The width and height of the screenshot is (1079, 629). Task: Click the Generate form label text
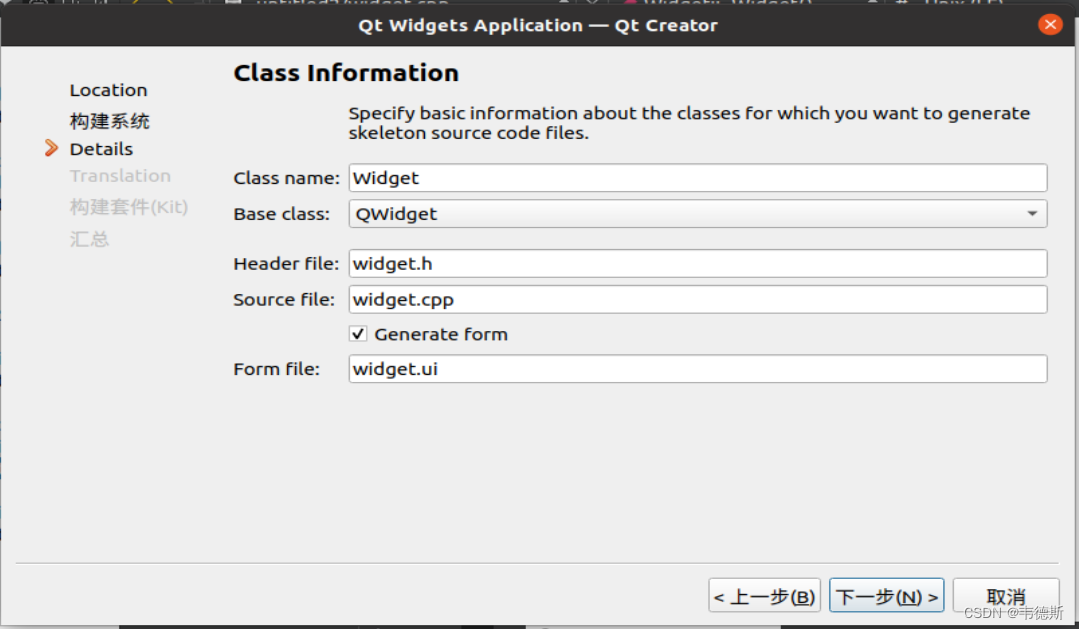coord(441,334)
